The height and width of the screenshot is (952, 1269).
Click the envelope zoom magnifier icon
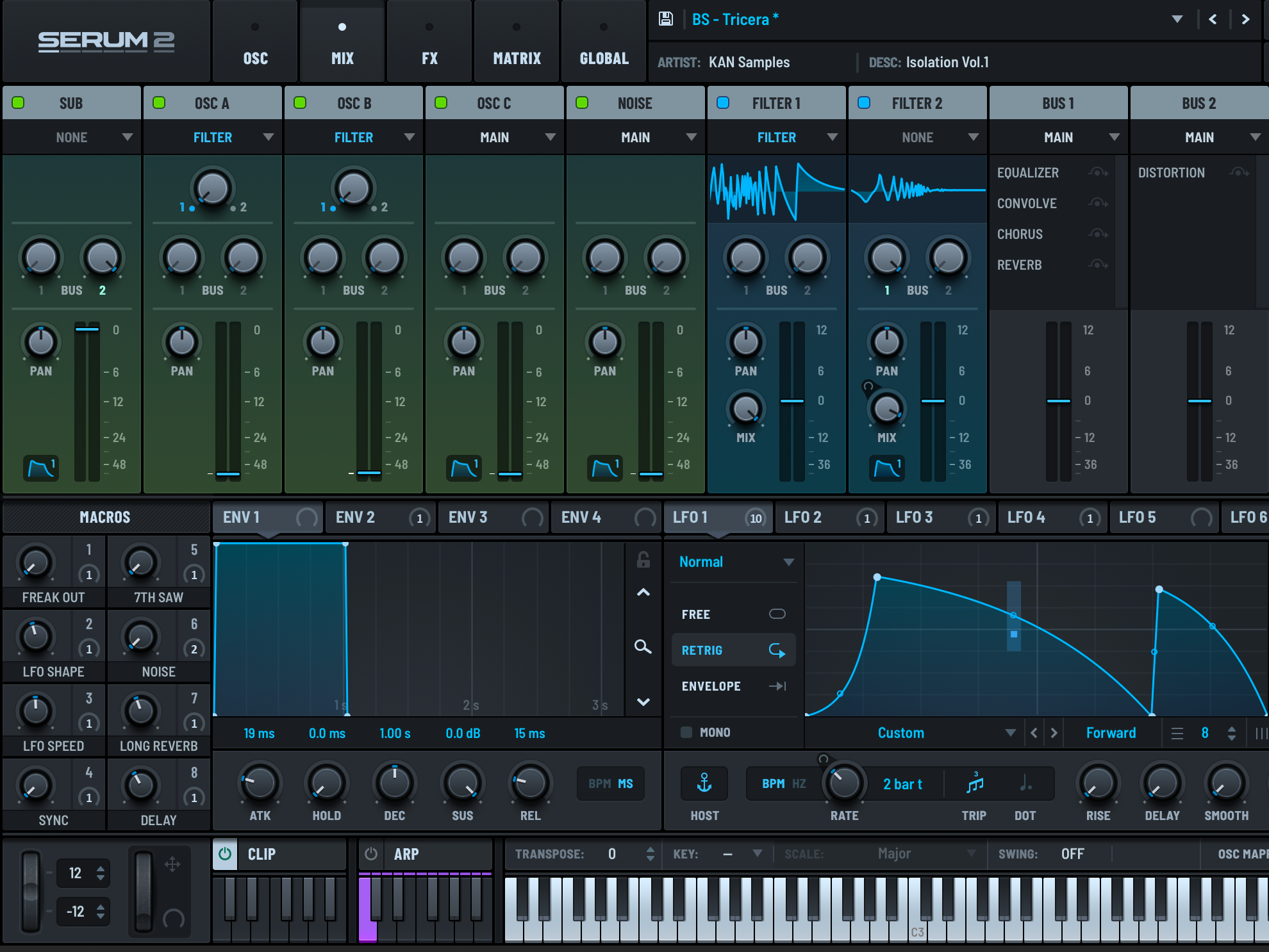[643, 646]
